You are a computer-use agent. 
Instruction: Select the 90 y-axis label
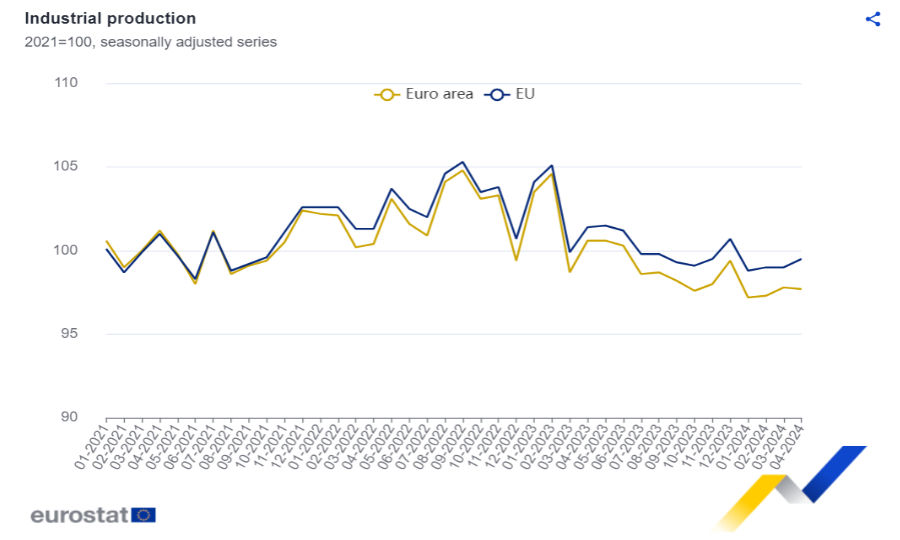tap(69, 418)
